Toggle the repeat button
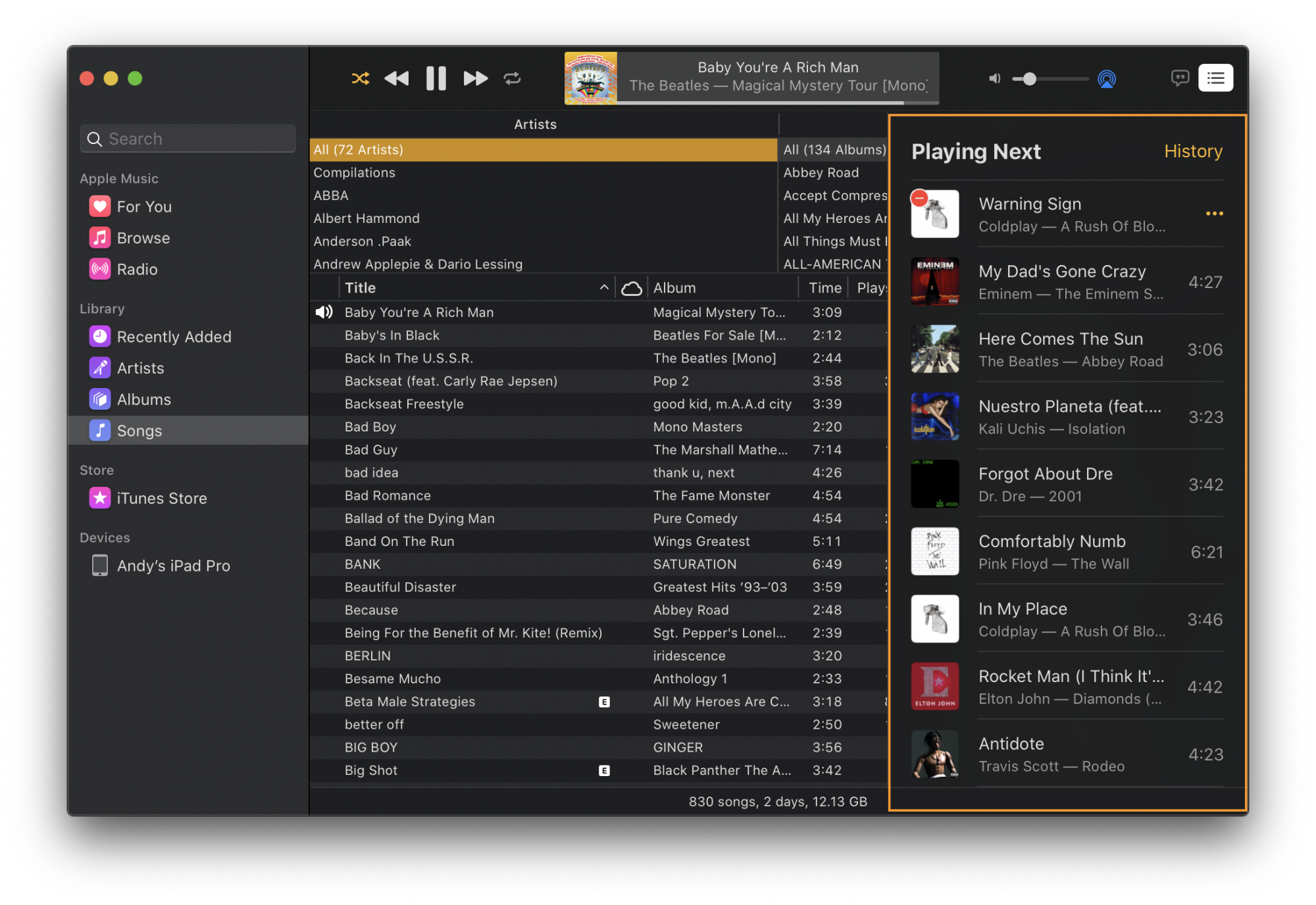Viewport: 1316px width, 905px height. pyautogui.click(x=512, y=79)
